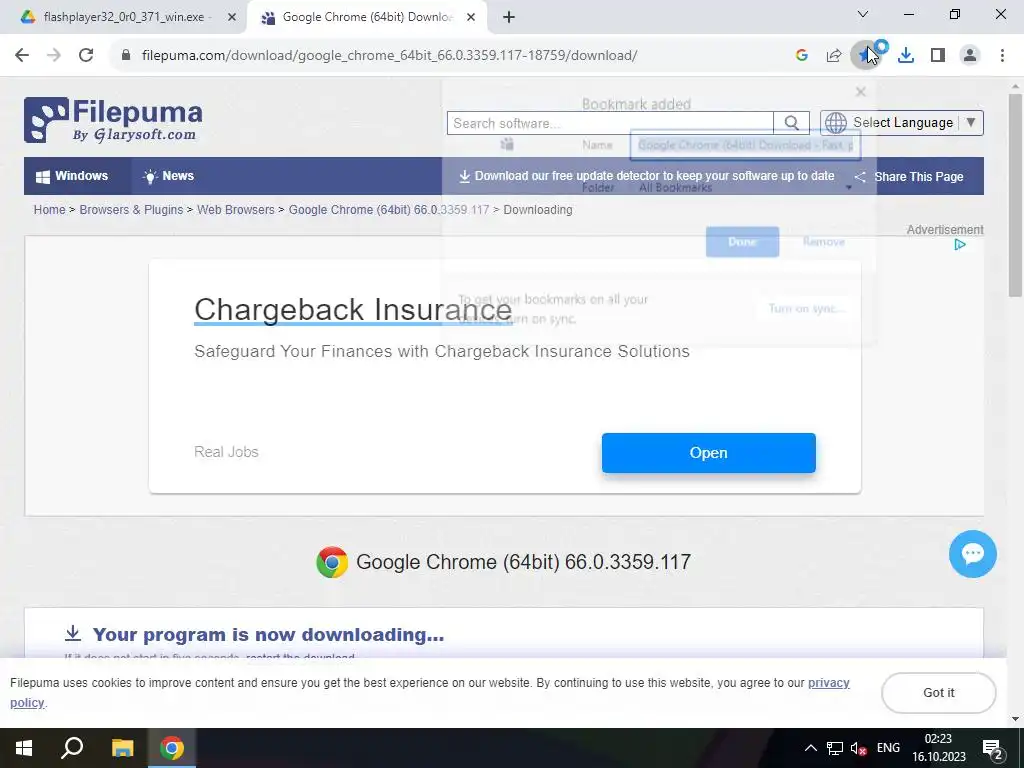Click the blue Open ad button
1024x768 pixels.
[x=709, y=453]
